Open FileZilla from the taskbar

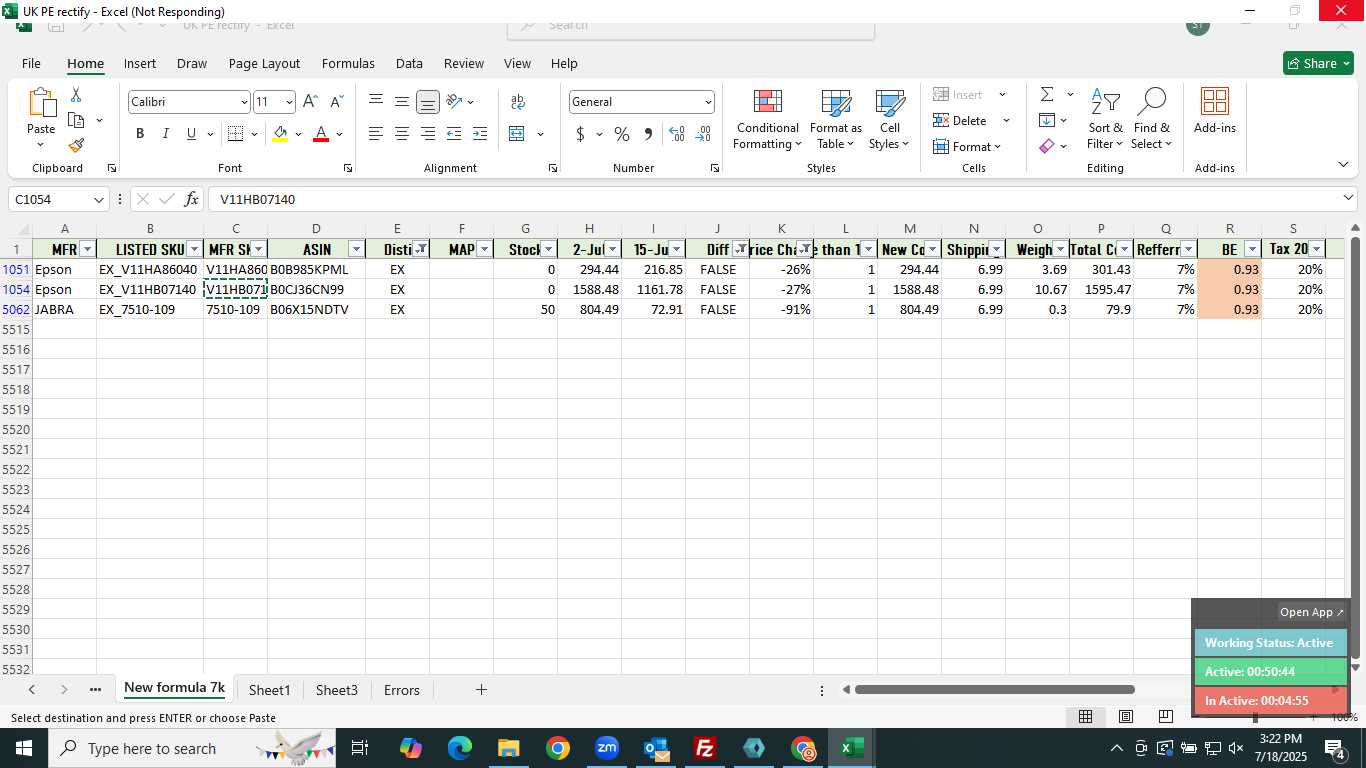[x=705, y=748]
